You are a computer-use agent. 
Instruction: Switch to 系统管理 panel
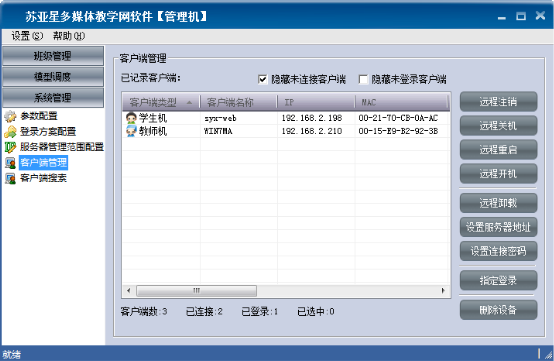[53, 97]
